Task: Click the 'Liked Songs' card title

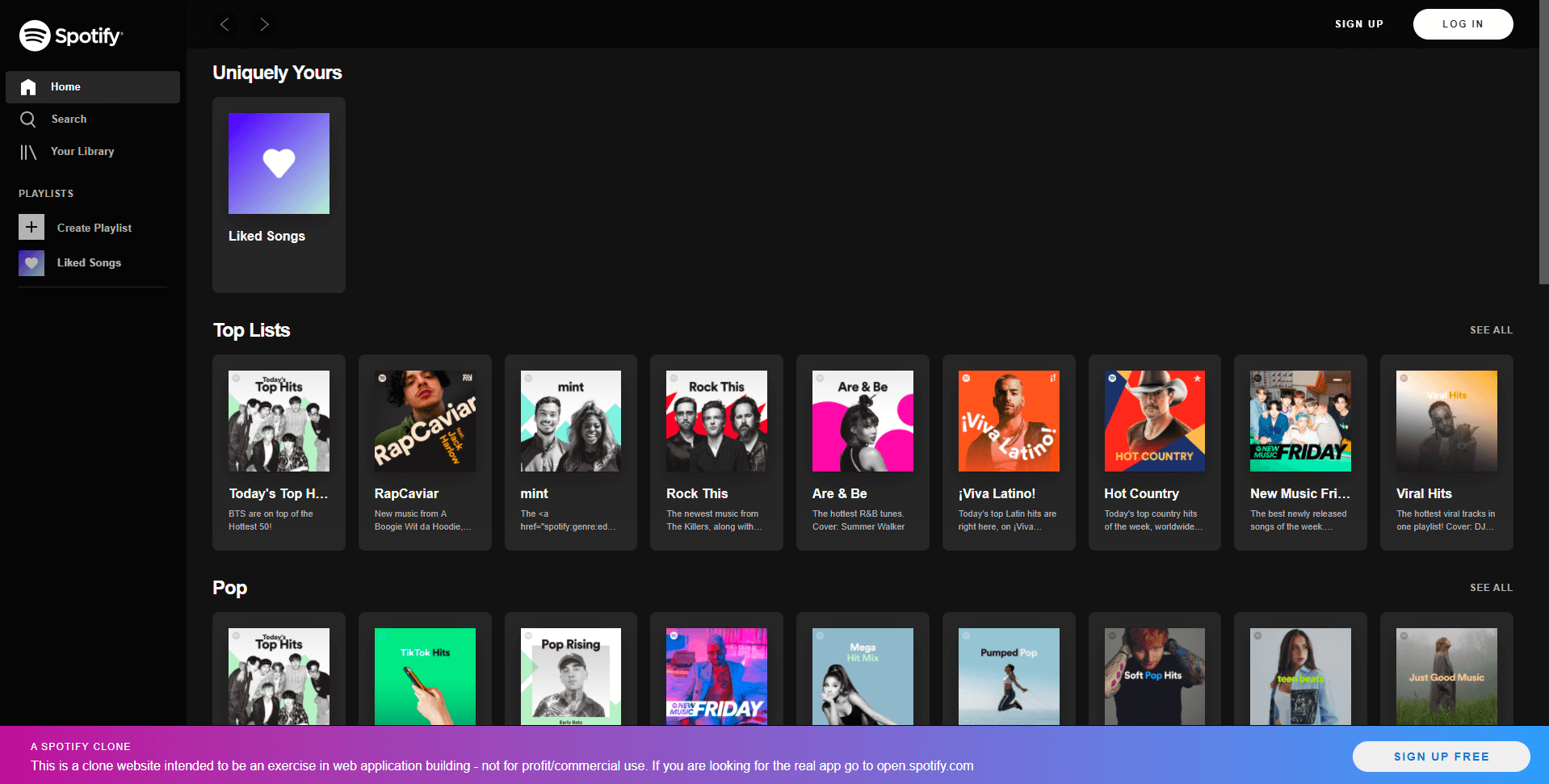Action: [267, 236]
